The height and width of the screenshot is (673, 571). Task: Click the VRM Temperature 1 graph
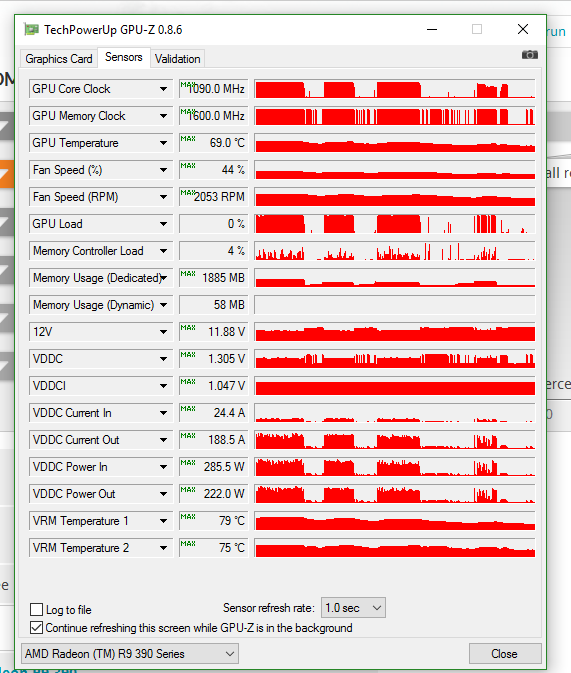click(x=395, y=521)
